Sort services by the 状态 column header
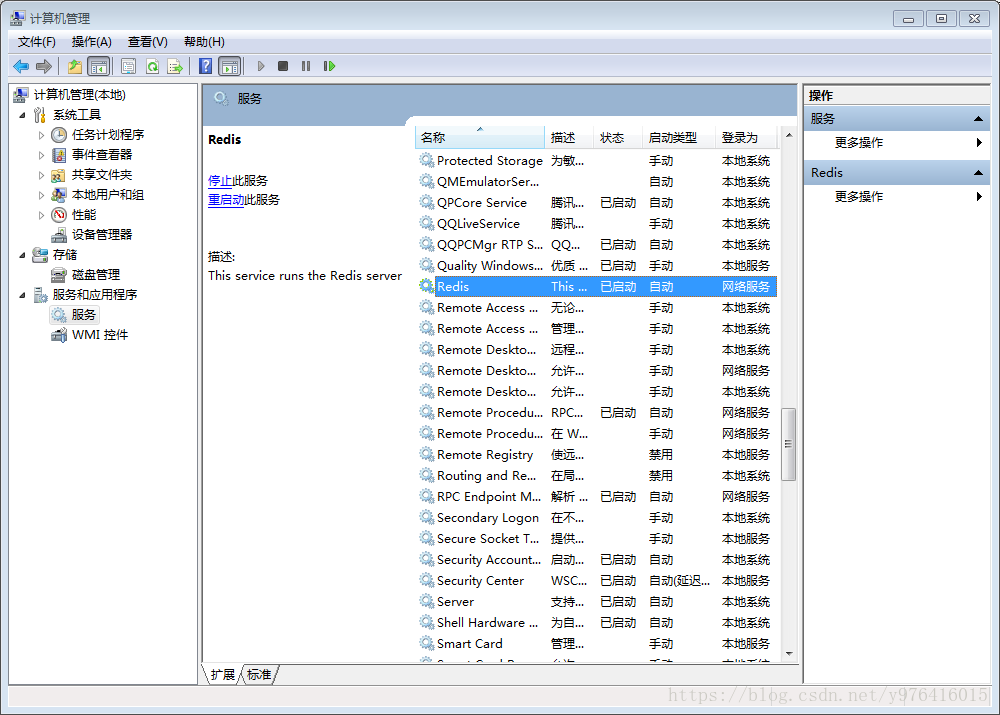1000x715 pixels. click(617, 138)
